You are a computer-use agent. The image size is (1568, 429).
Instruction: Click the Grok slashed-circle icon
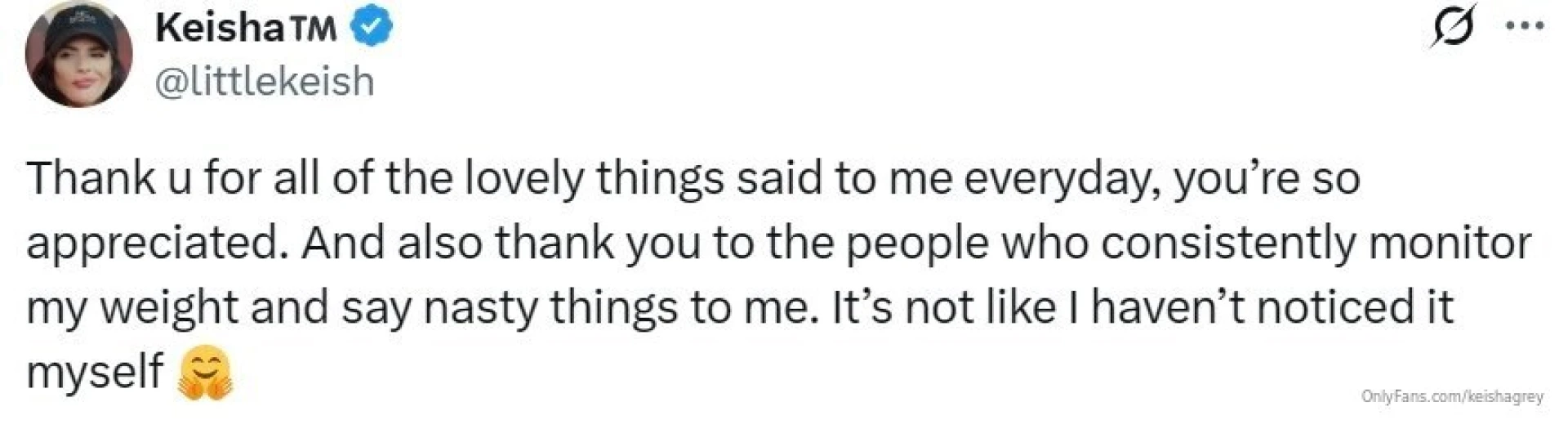[x=1453, y=27]
